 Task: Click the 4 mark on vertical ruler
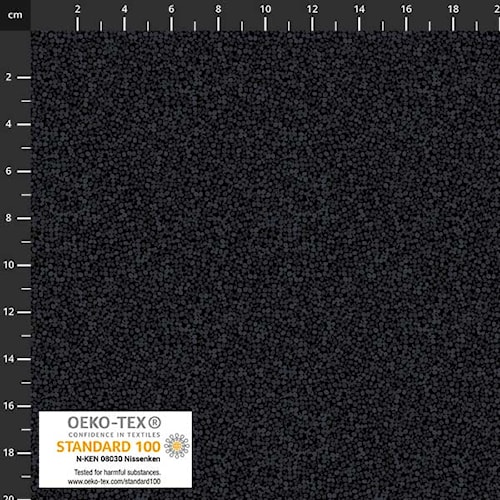click(8, 124)
